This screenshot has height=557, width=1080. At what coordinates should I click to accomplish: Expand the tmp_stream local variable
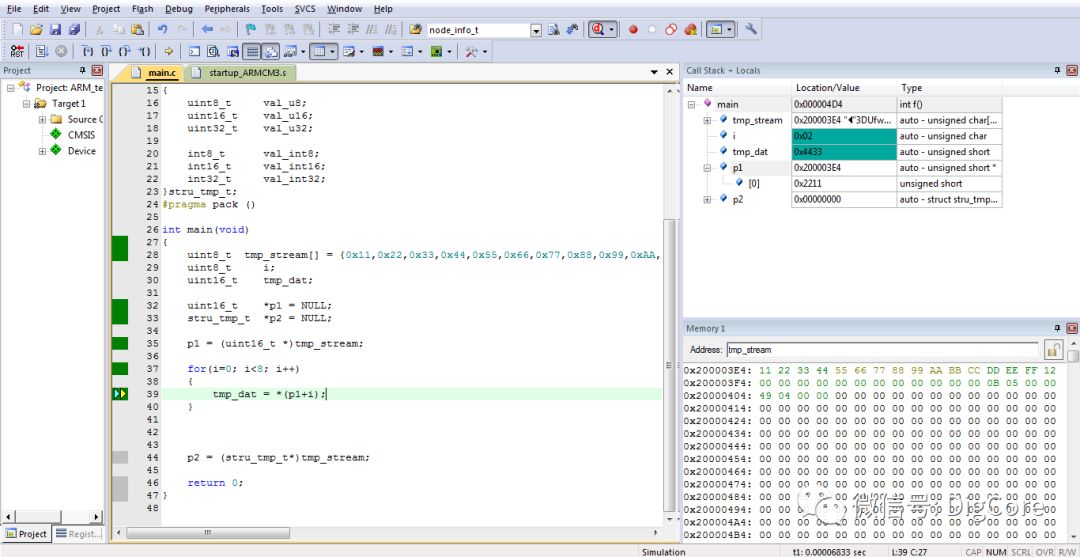[707, 120]
